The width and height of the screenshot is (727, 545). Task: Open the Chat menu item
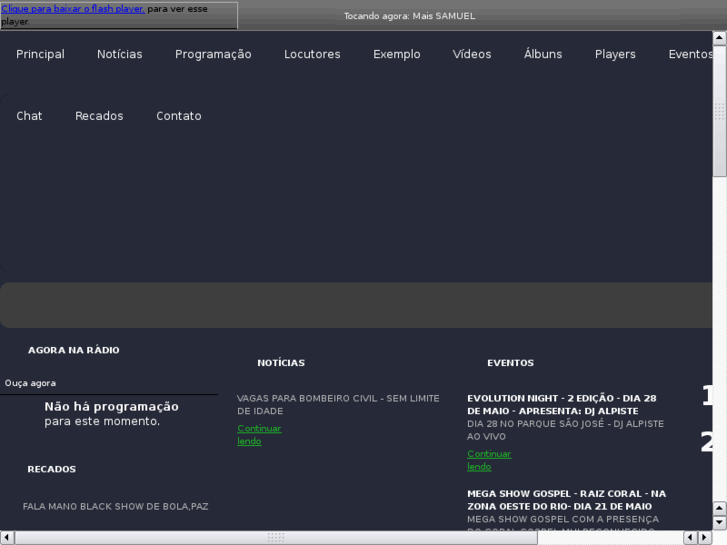(x=29, y=116)
